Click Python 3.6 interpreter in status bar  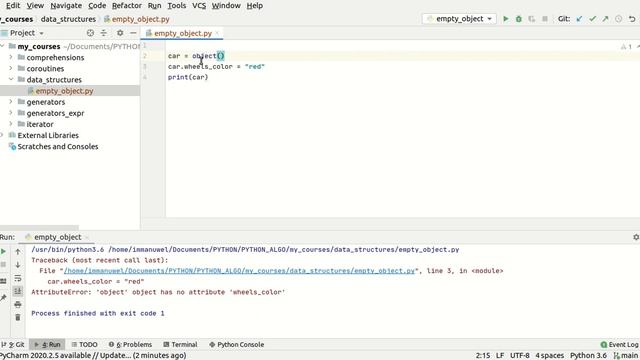588,356
